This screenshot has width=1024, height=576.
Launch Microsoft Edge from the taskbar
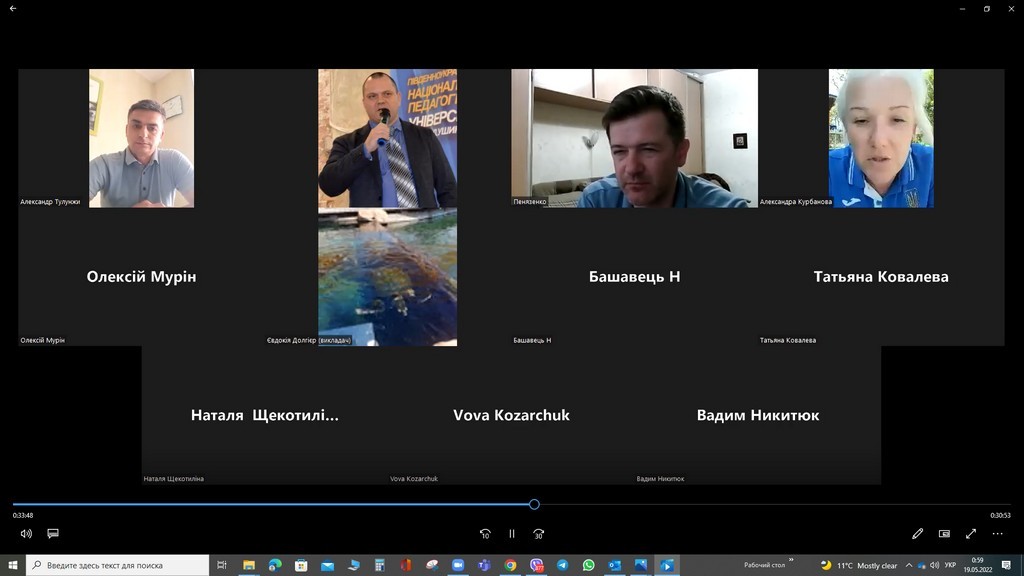(x=275, y=565)
